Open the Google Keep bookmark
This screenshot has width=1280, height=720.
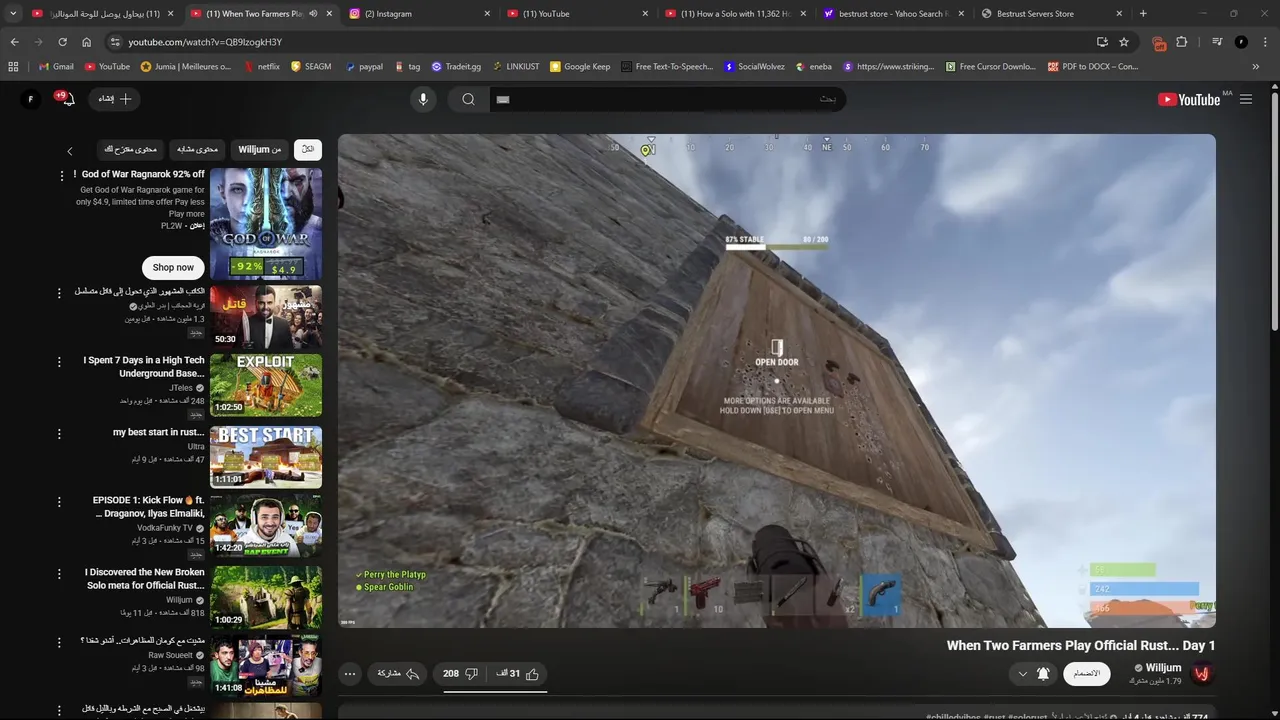pyautogui.click(x=579, y=66)
